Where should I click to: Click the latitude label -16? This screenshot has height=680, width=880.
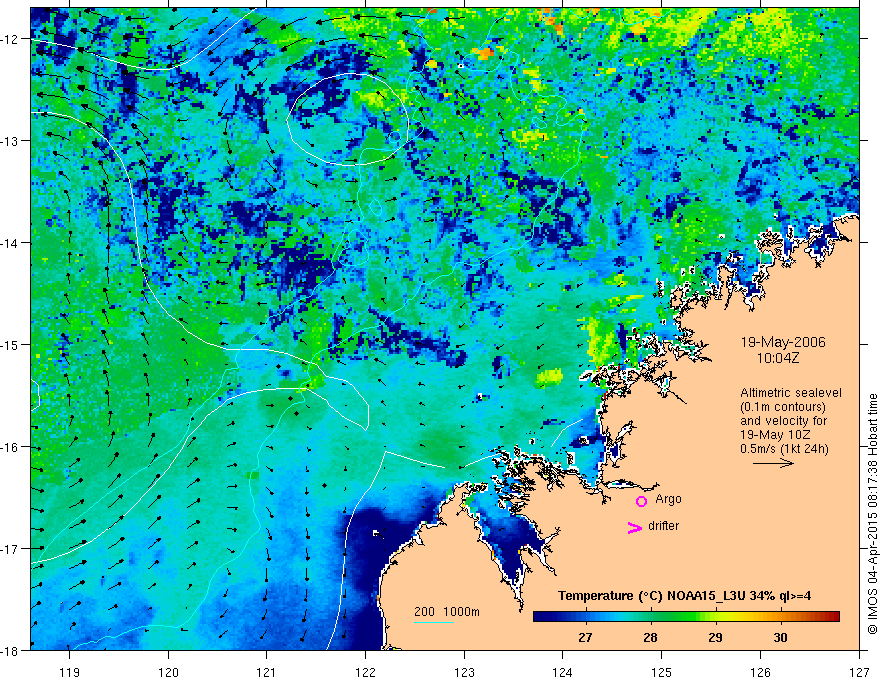(x=11, y=447)
